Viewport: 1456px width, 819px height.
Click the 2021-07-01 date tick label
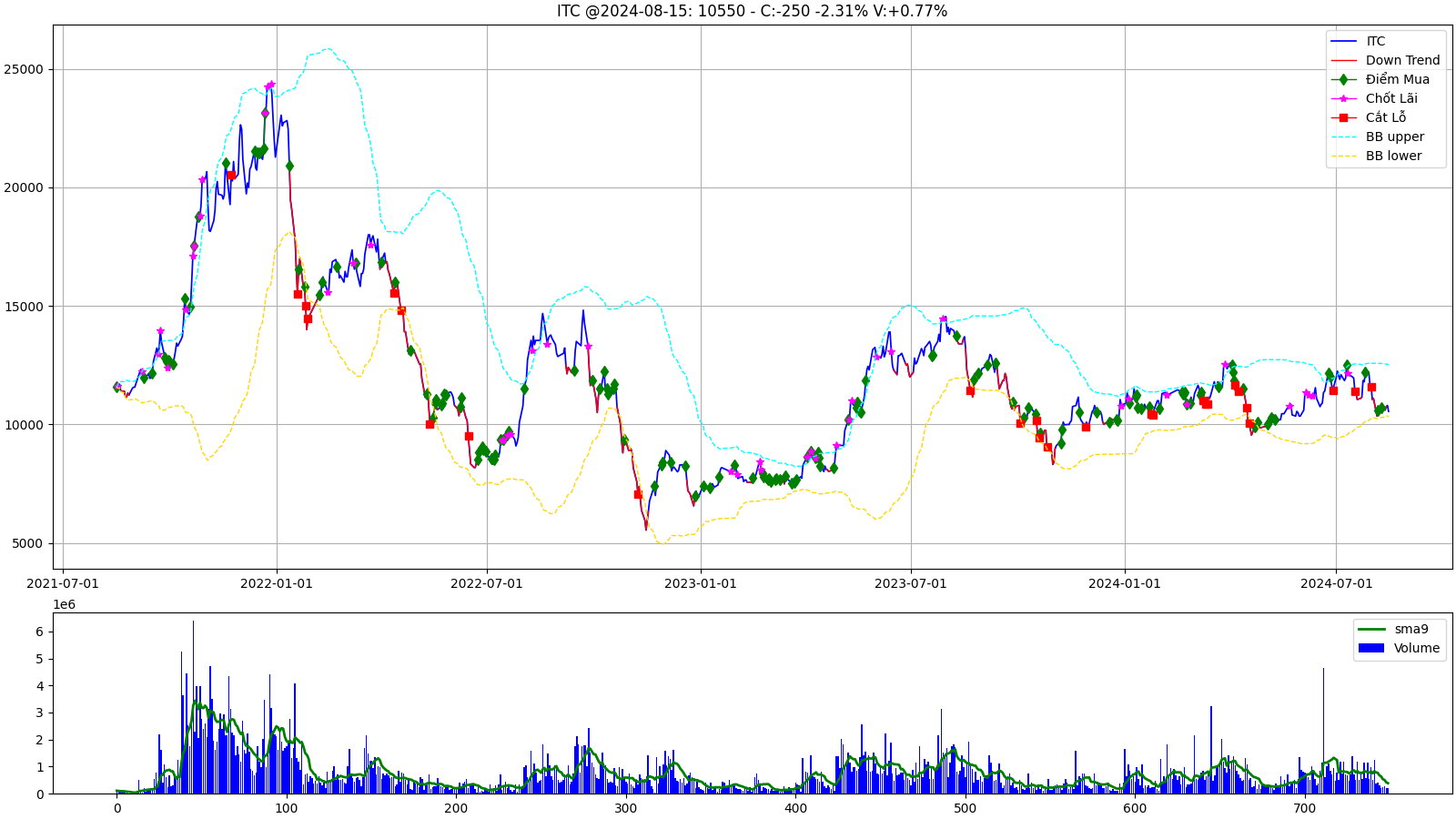point(63,583)
